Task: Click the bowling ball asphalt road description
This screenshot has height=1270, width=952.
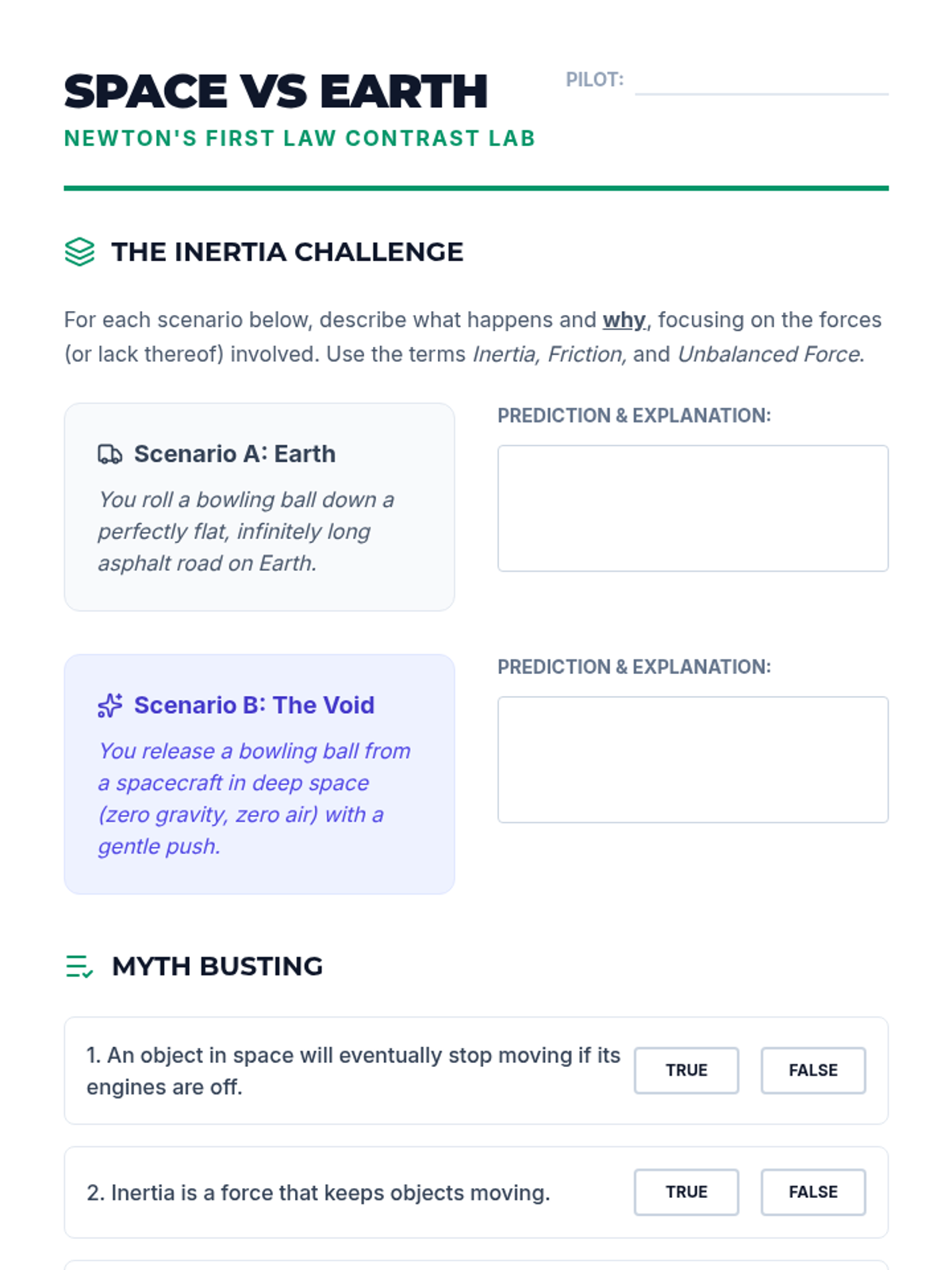Action: [246, 531]
